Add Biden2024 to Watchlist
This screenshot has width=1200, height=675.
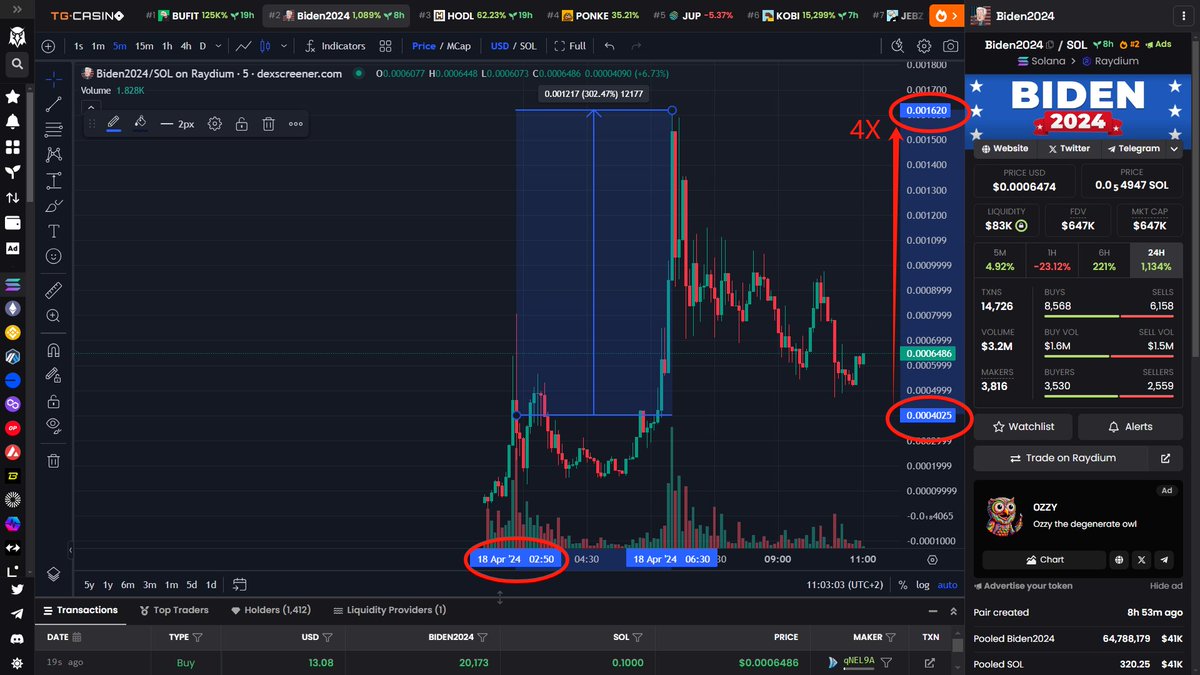[1022, 426]
